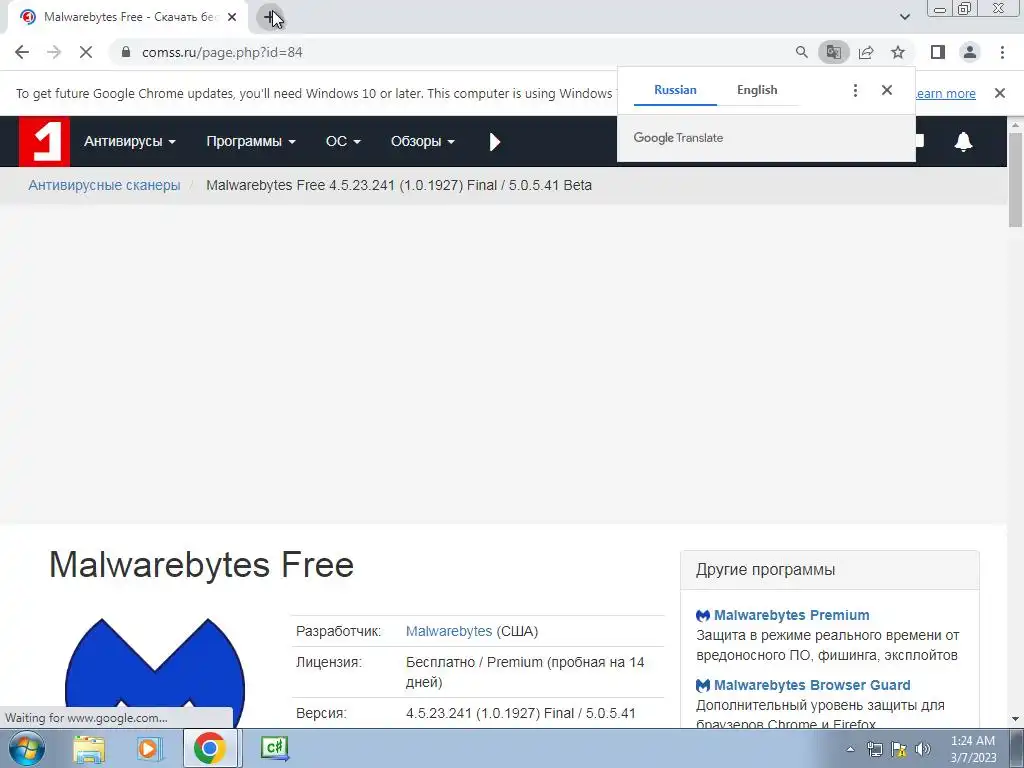Click the Версия row value text
The width and height of the screenshot is (1024, 768).
tap(520, 713)
